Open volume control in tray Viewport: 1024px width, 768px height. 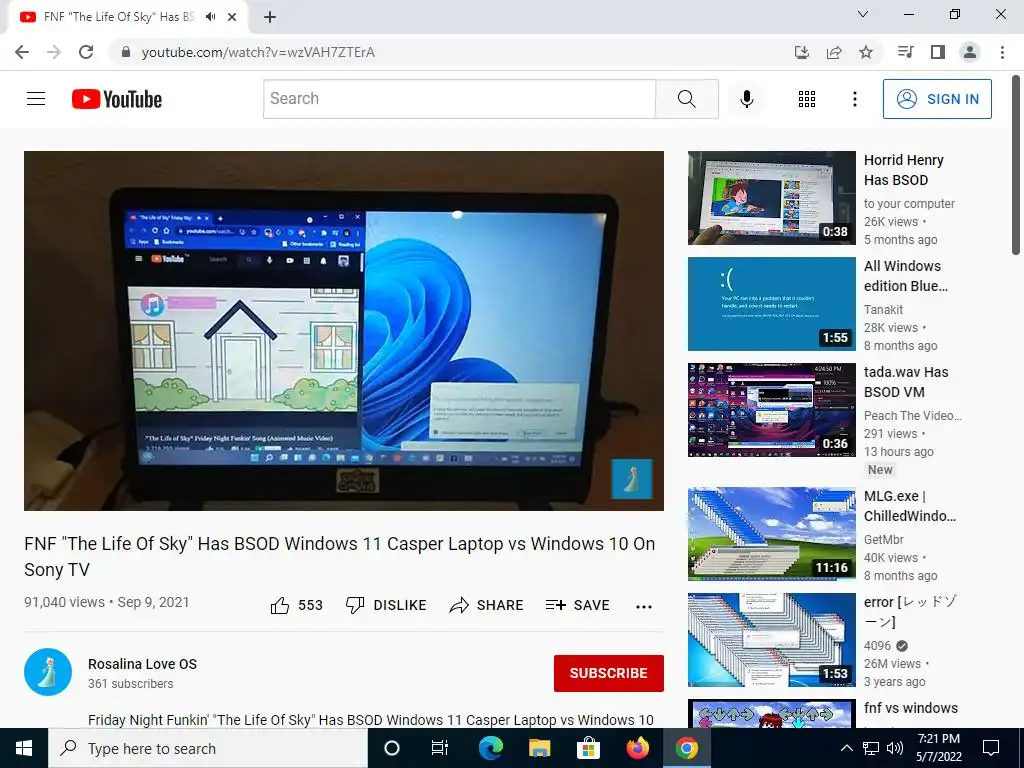pos(895,748)
